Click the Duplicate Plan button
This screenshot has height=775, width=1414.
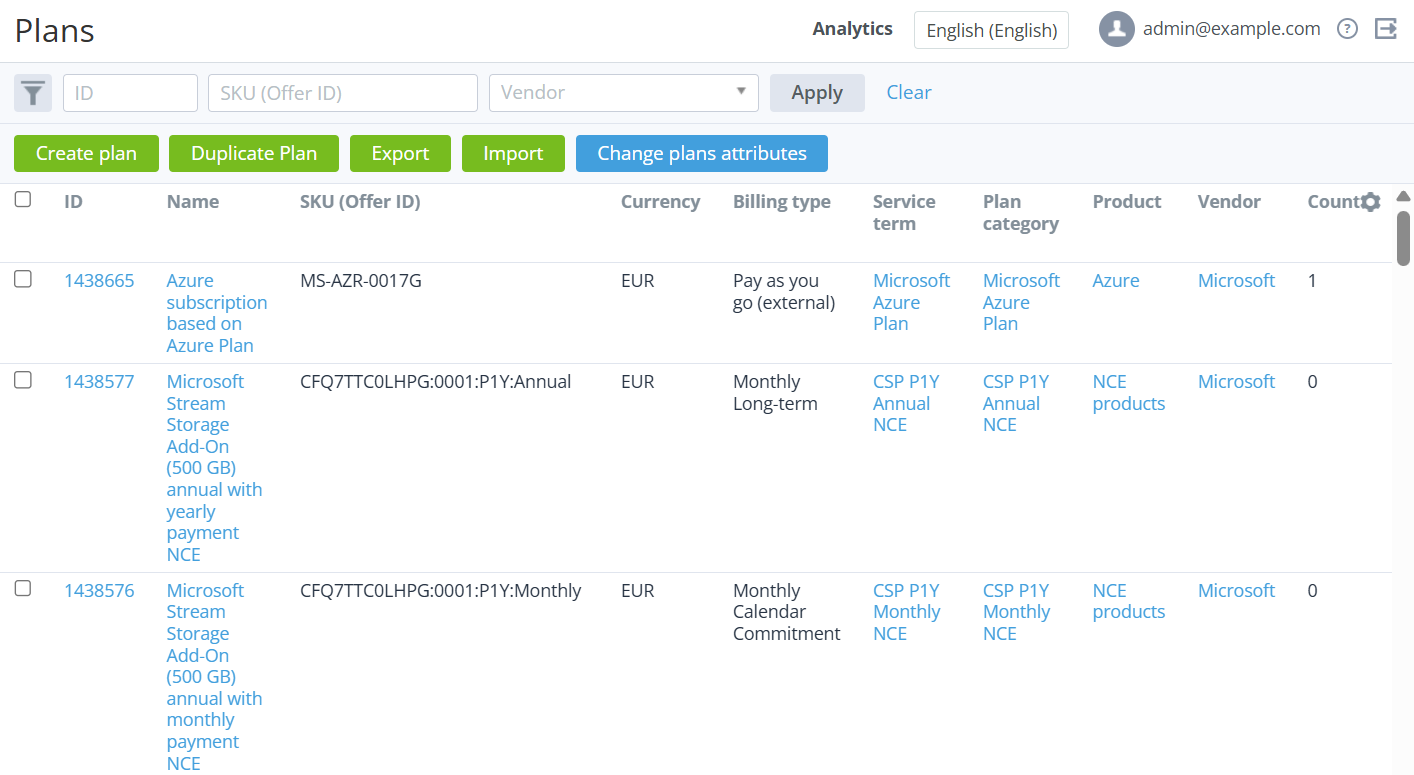[x=254, y=153]
